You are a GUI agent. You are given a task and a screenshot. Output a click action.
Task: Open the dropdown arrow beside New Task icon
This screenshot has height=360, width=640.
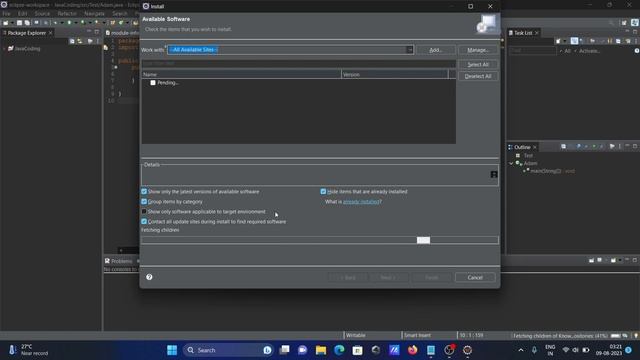point(565,41)
